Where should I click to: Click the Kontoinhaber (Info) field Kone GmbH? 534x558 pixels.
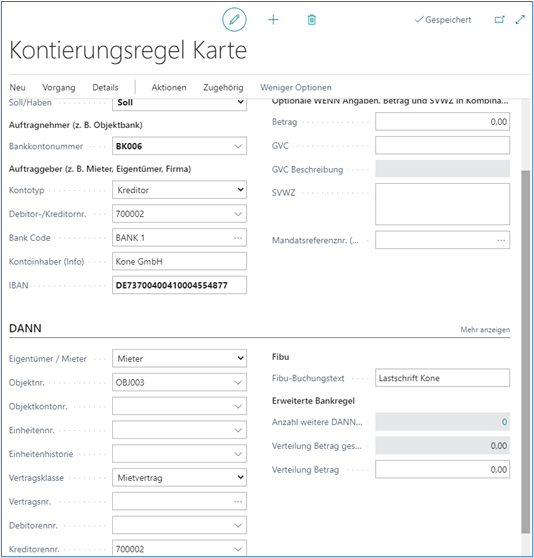point(179,262)
